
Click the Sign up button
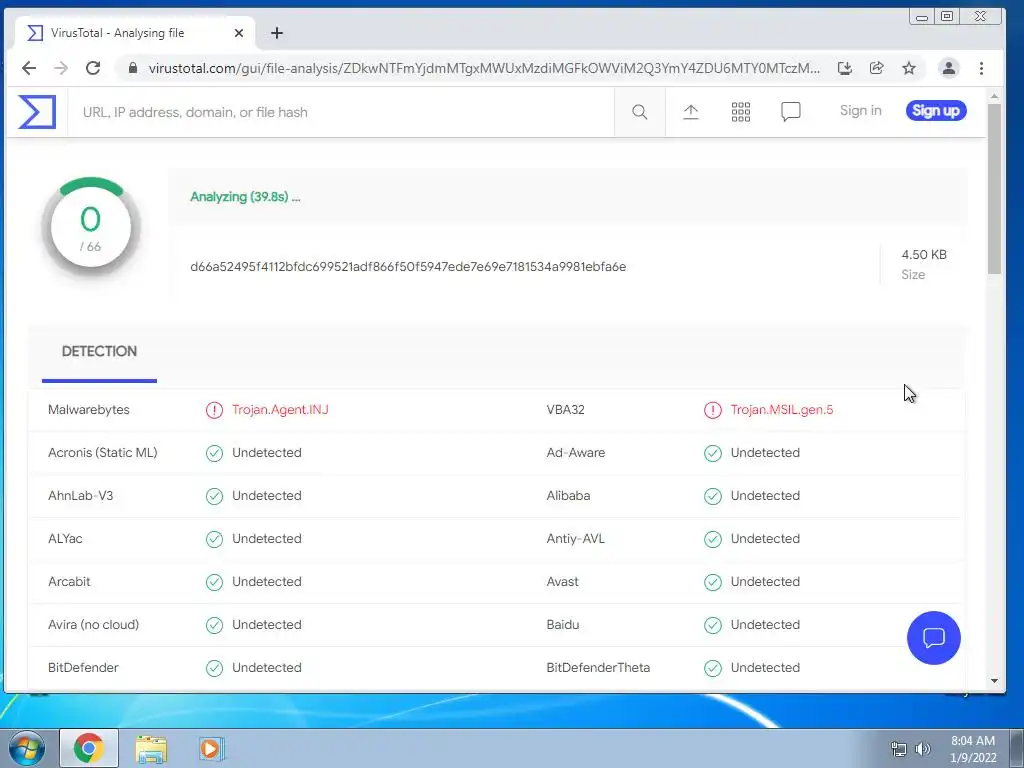click(936, 110)
